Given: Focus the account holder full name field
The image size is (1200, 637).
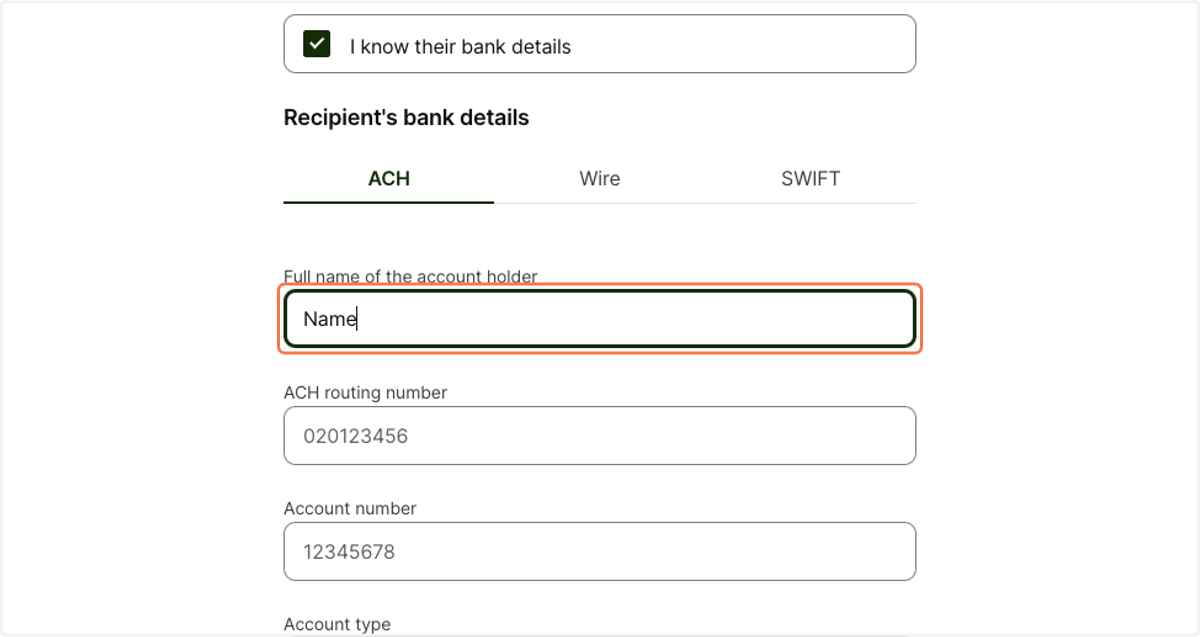Looking at the screenshot, I should click(x=600, y=319).
